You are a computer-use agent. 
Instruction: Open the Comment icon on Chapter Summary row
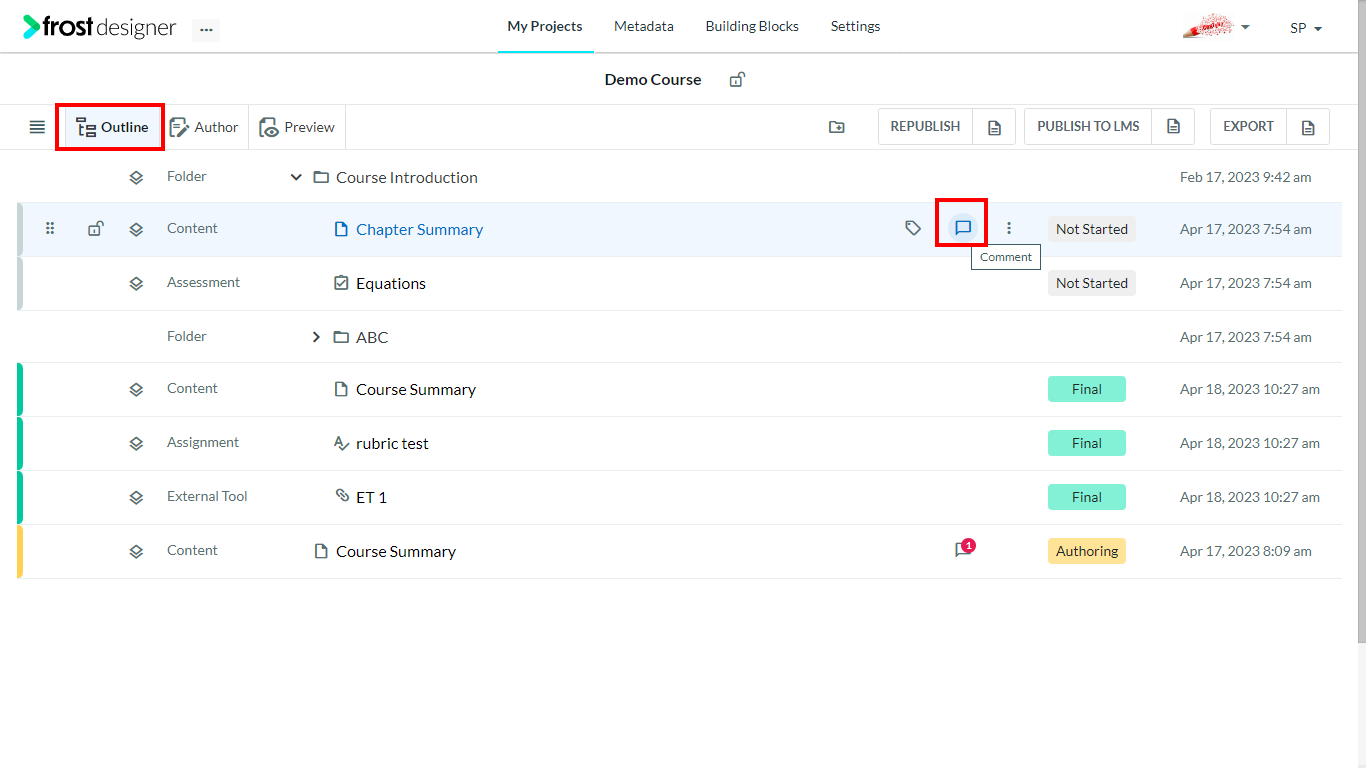[963, 228]
